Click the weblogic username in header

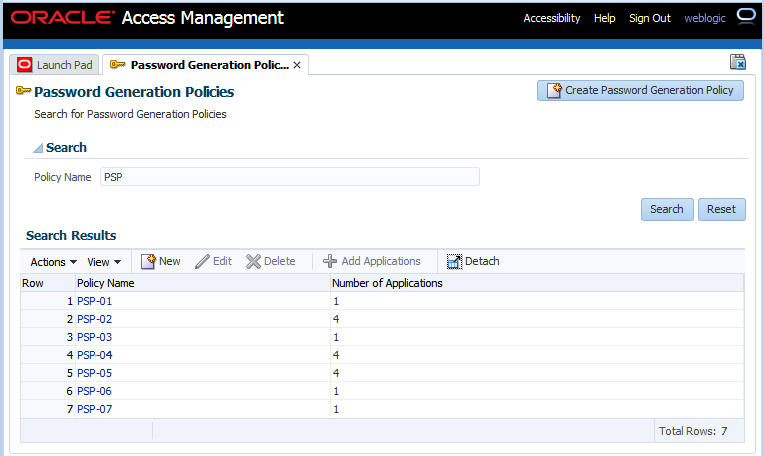tap(705, 18)
